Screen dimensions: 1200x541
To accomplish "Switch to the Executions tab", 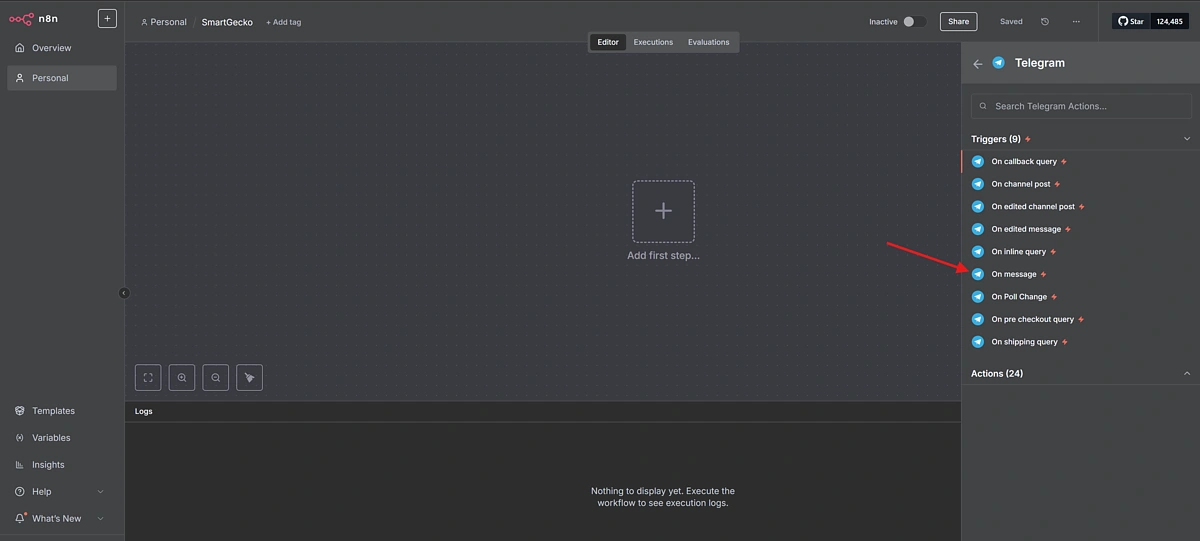I will [653, 42].
